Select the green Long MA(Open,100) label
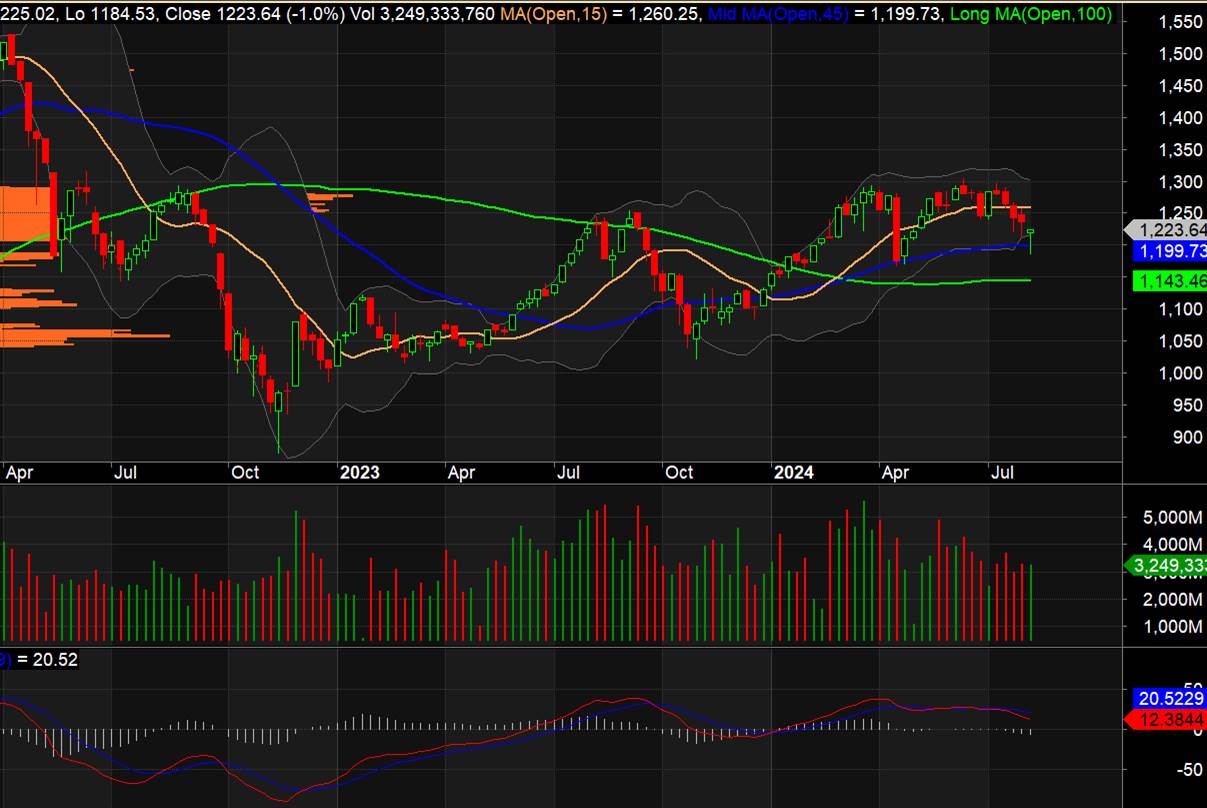1207x808 pixels. (1031, 14)
